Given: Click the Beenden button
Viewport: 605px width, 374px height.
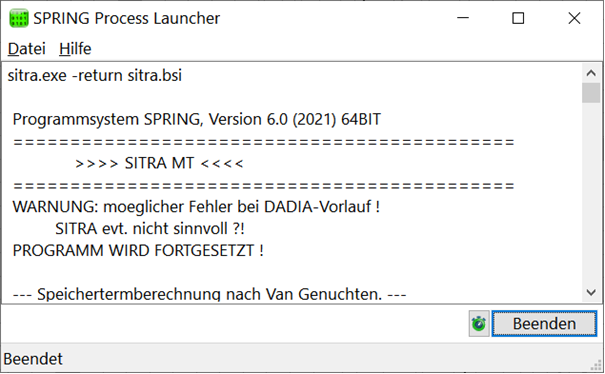Looking at the screenshot, I should click(x=544, y=323).
